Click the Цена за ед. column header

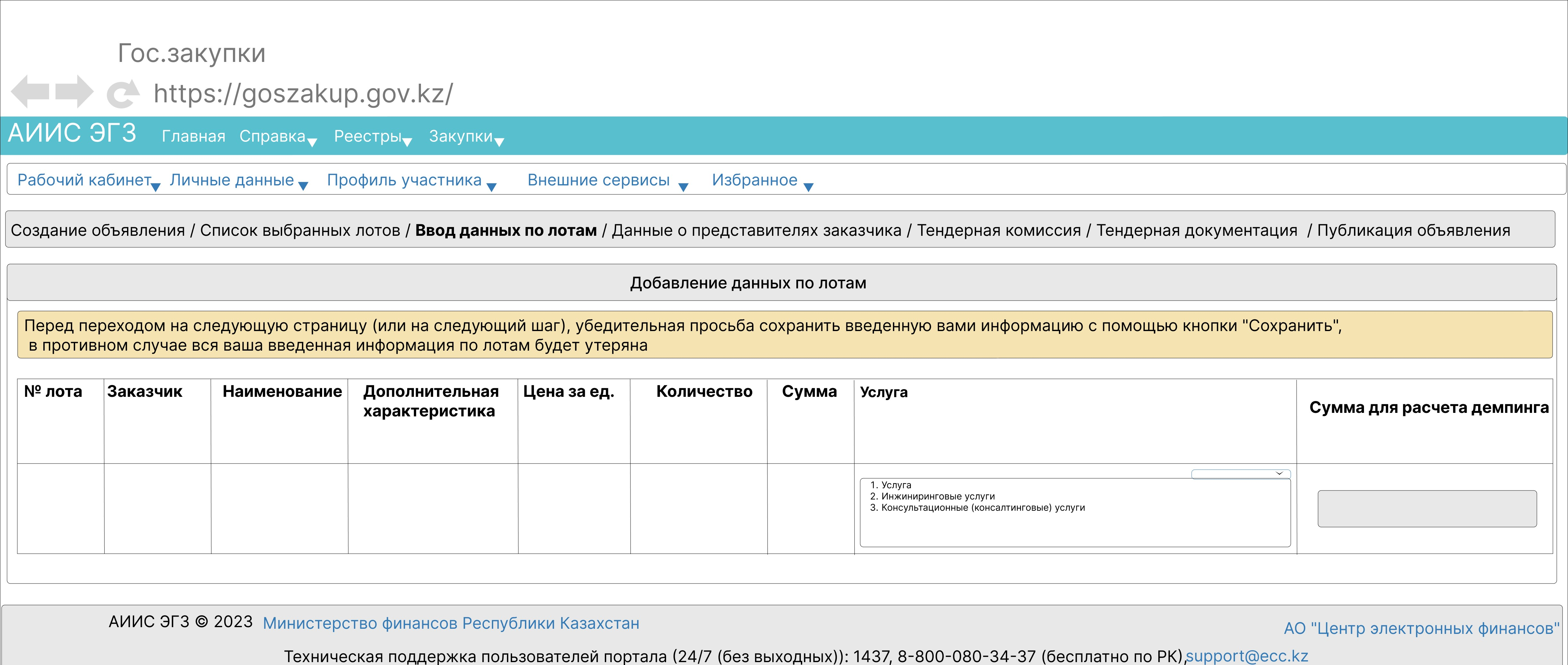[x=569, y=391]
